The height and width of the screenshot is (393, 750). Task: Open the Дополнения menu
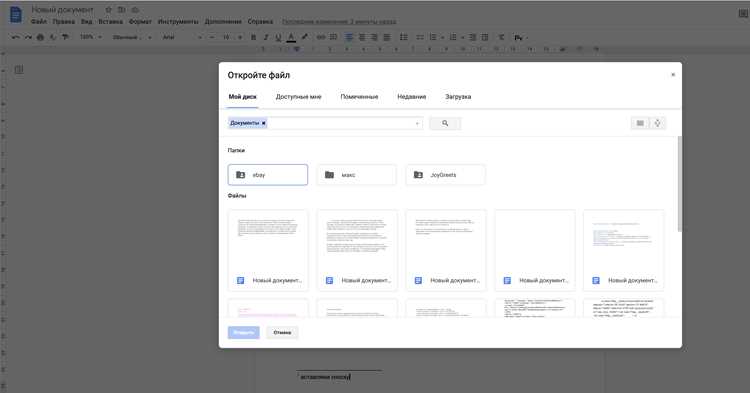223,22
